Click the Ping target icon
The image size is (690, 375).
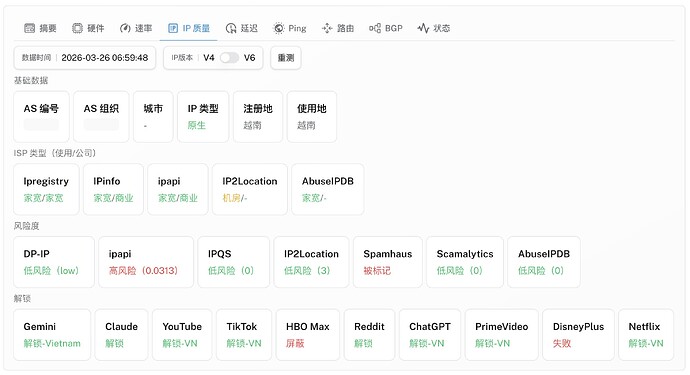tap(279, 28)
